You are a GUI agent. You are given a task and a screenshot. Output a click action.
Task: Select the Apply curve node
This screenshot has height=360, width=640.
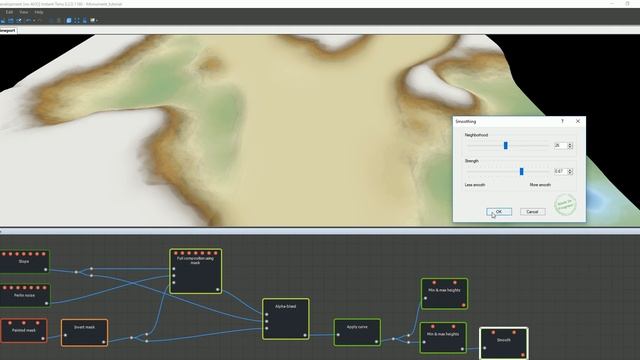[357, 332]
